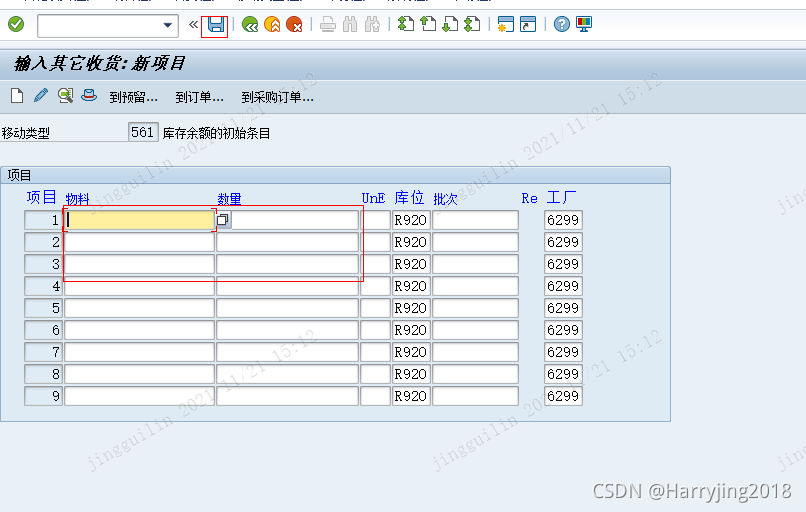
Task: Click the 到订单... button
Action: point(199,97)
